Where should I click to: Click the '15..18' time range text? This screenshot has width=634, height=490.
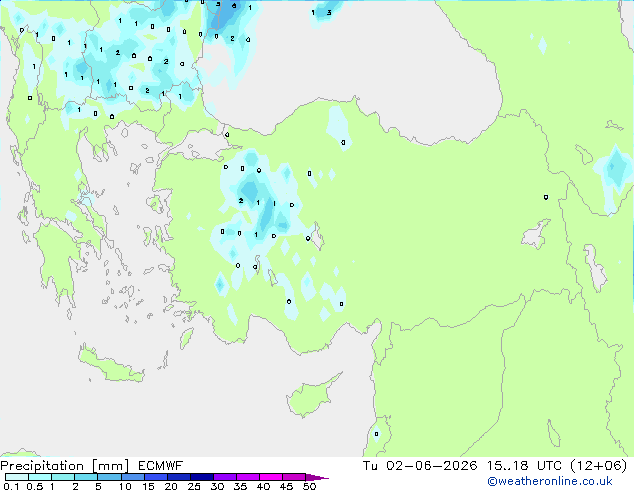508,466
